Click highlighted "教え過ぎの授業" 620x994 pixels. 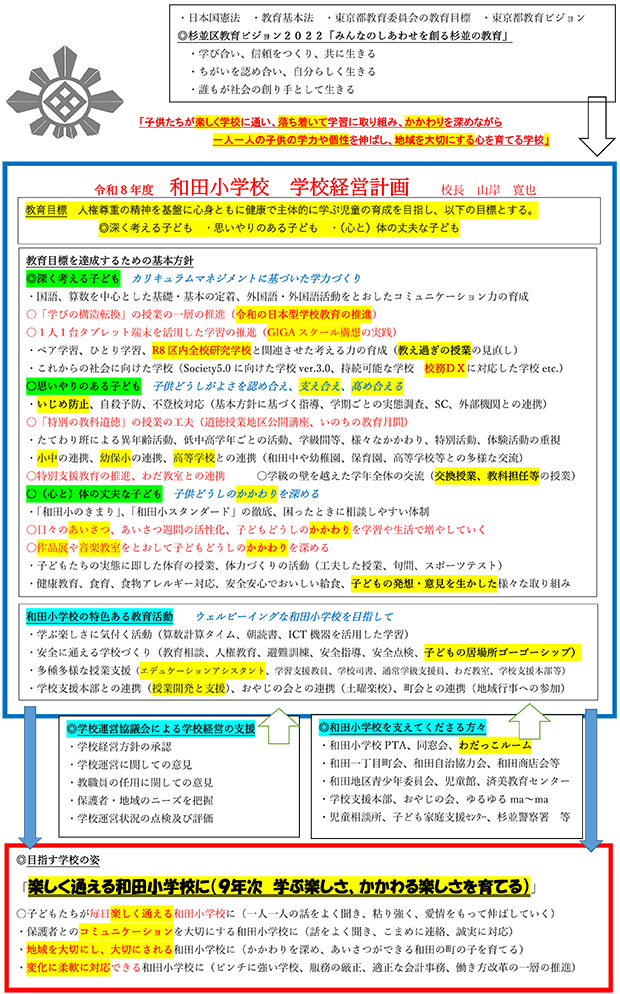(436, 349)
